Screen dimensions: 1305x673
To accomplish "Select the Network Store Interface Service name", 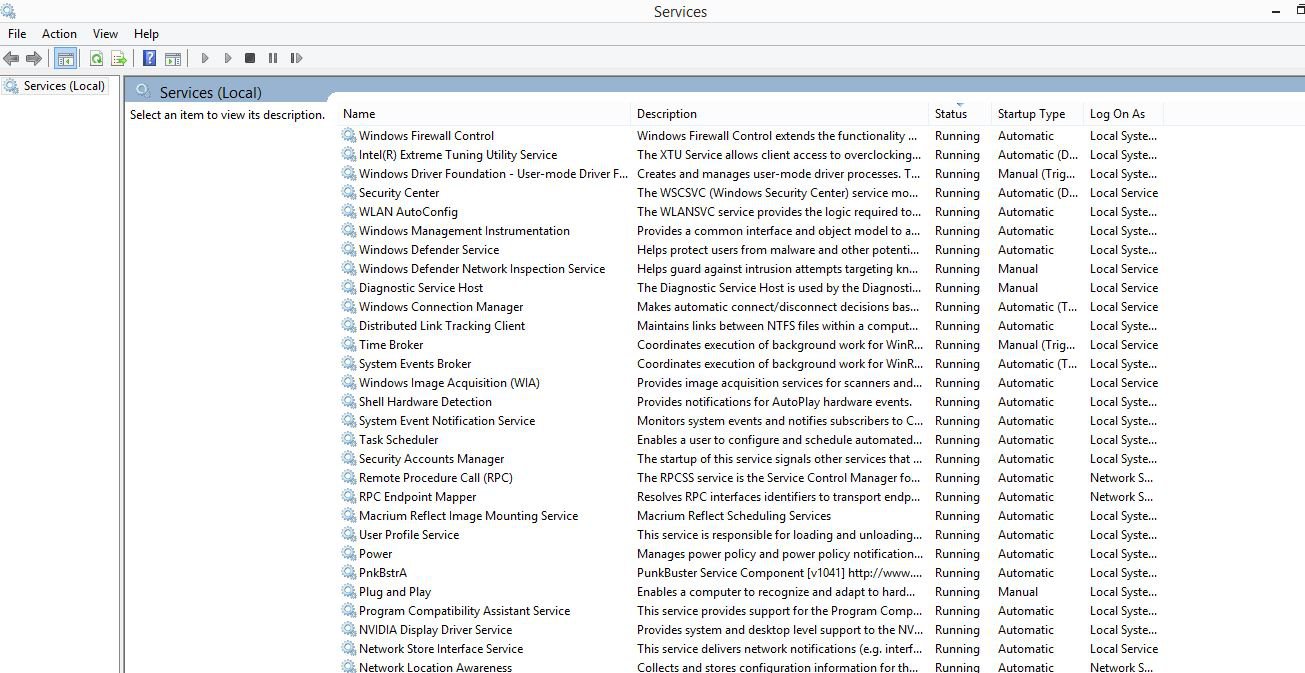I will click(x=441, y=649).
